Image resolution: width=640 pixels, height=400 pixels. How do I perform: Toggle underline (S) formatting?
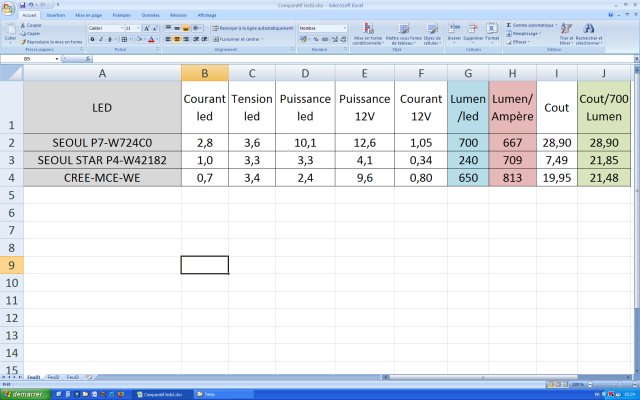click(x=109, y=39)
